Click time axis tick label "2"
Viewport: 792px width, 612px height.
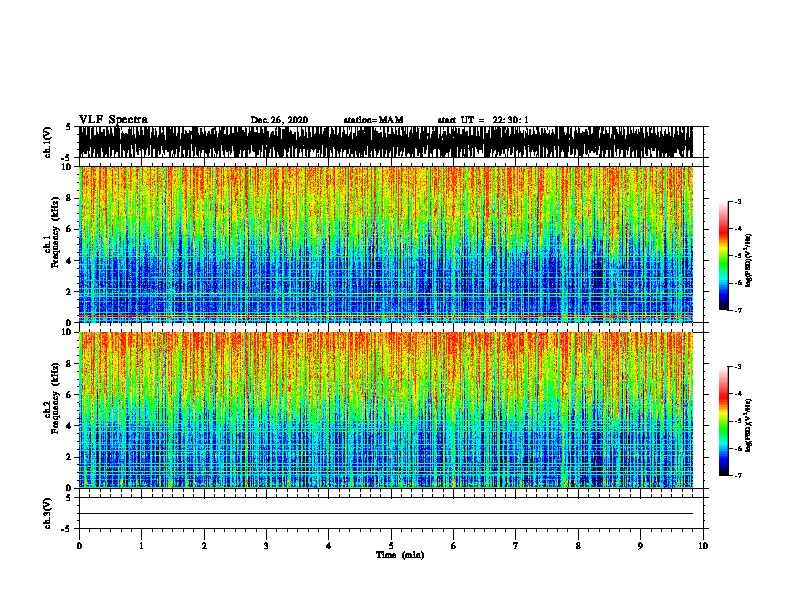pos(204,545)
